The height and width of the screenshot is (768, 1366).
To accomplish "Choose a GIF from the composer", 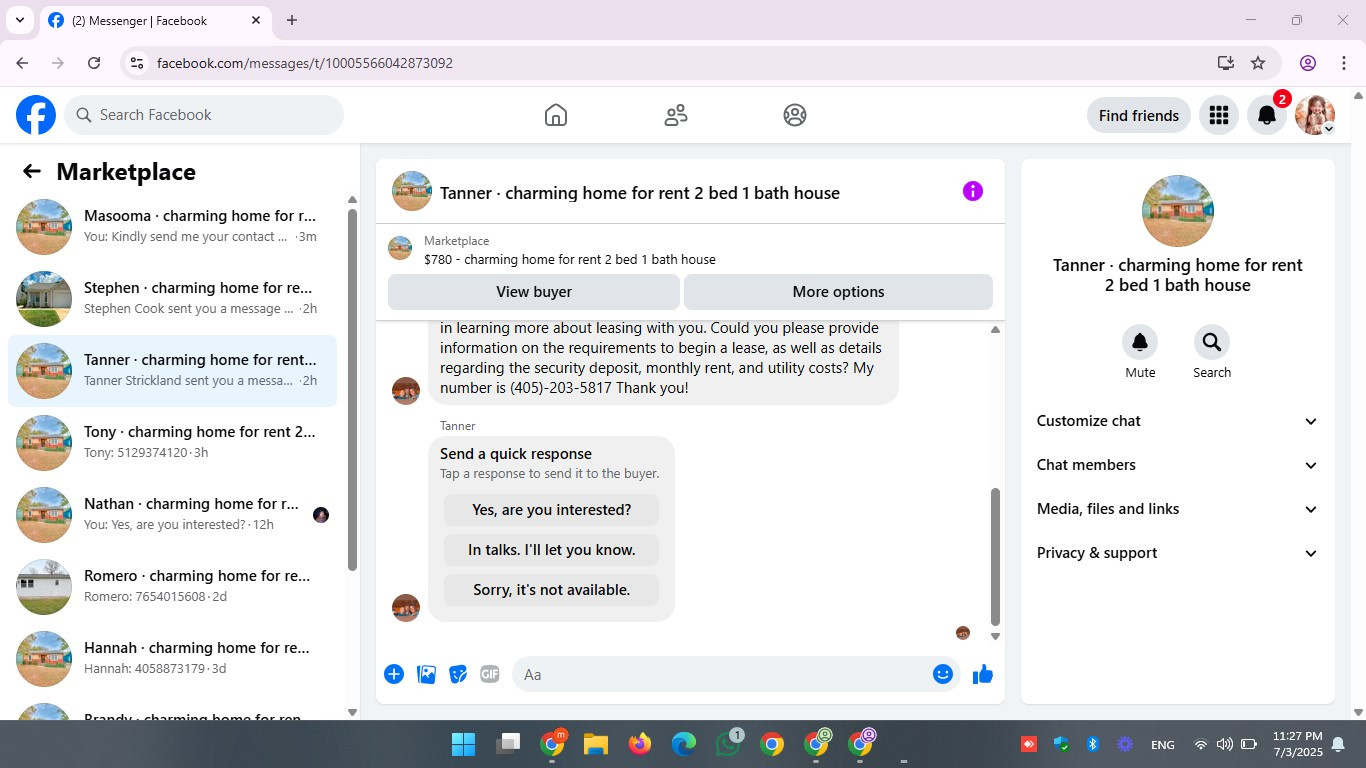I will pyautogui.click(x=490, y=674).
